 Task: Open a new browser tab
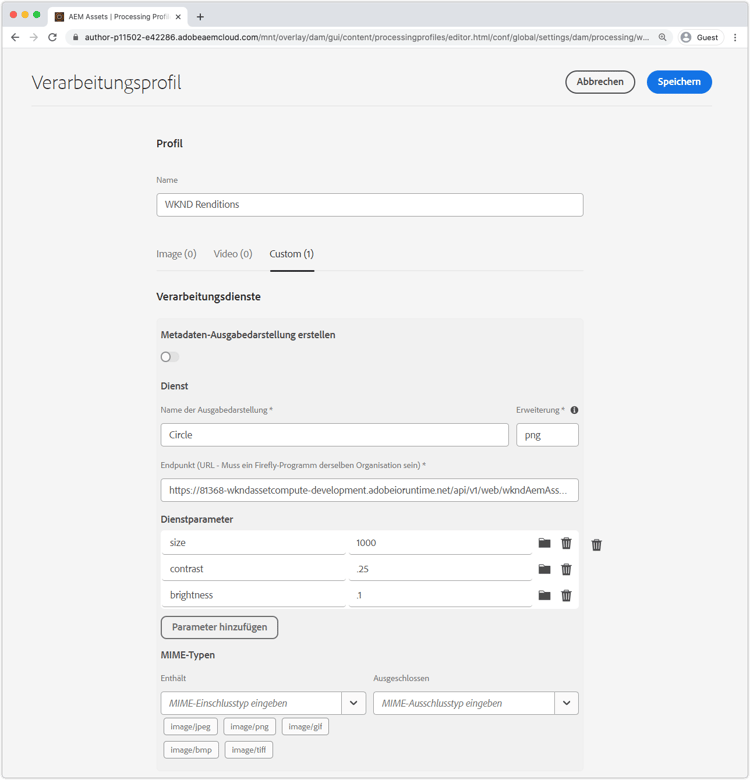click(200, 17)
